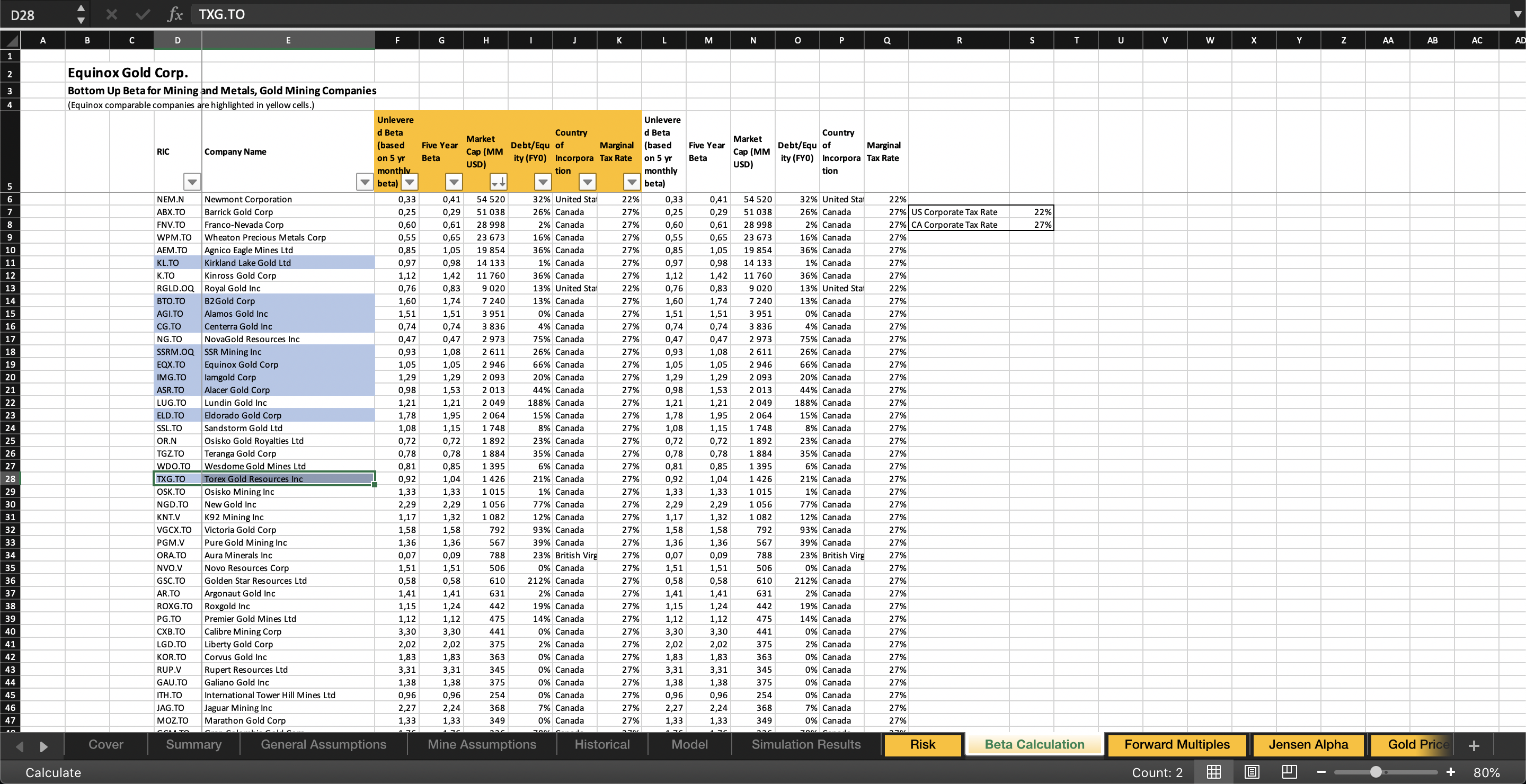This screenshot has width=1526, height=784.
Task: Switch to Page Layout view icon
Action: pyautogui.click(x=1251, y=772)
